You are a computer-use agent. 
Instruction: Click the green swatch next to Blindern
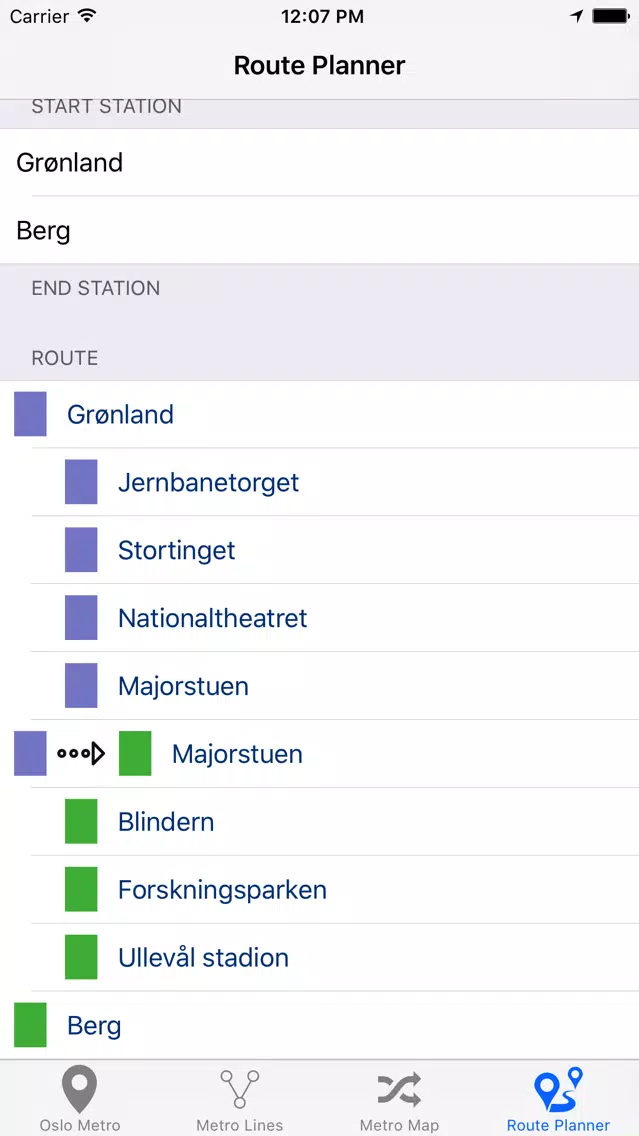click(x=81, y=822)
